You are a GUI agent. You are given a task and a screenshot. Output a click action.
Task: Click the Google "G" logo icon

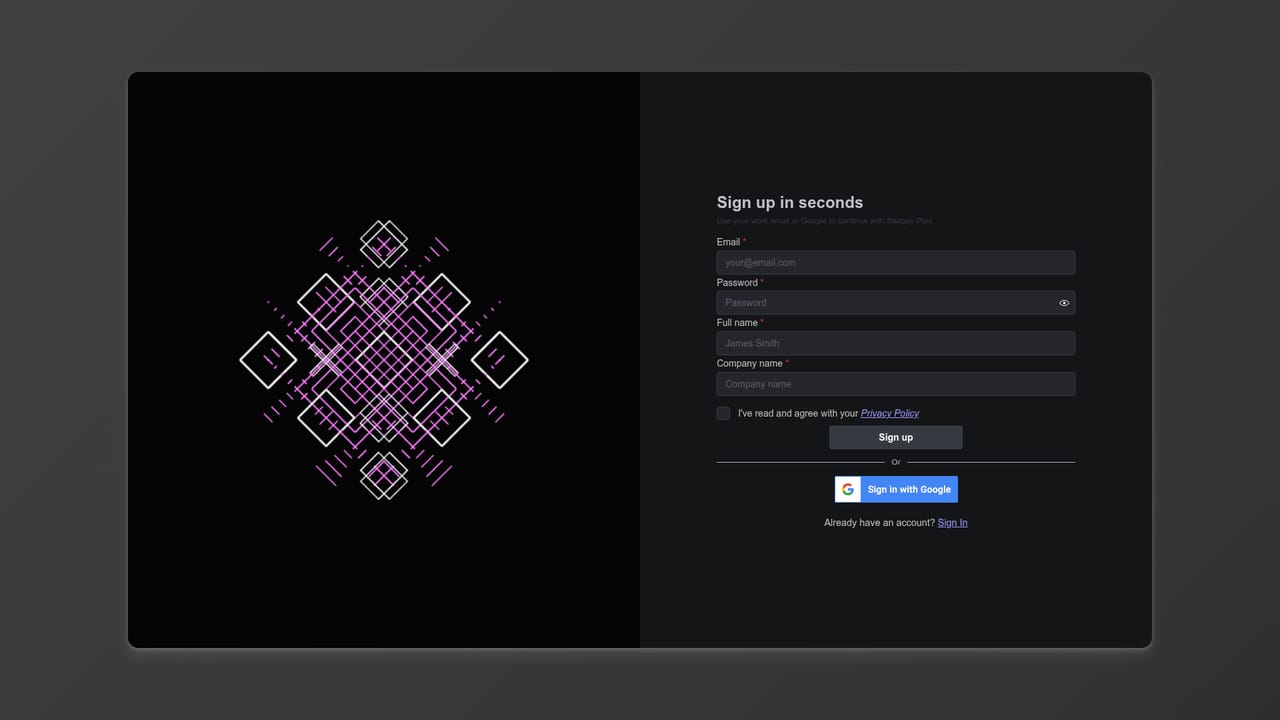[x=848, y=489]
